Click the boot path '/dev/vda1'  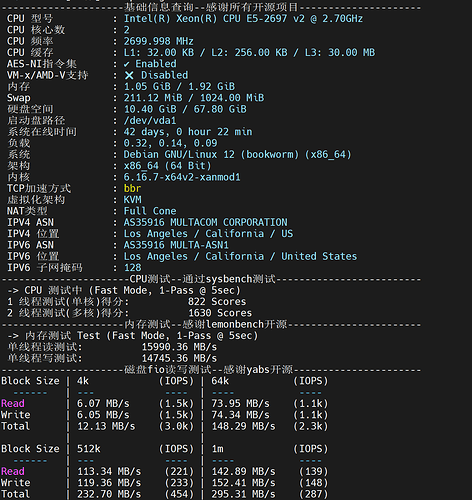pos(150,121)
